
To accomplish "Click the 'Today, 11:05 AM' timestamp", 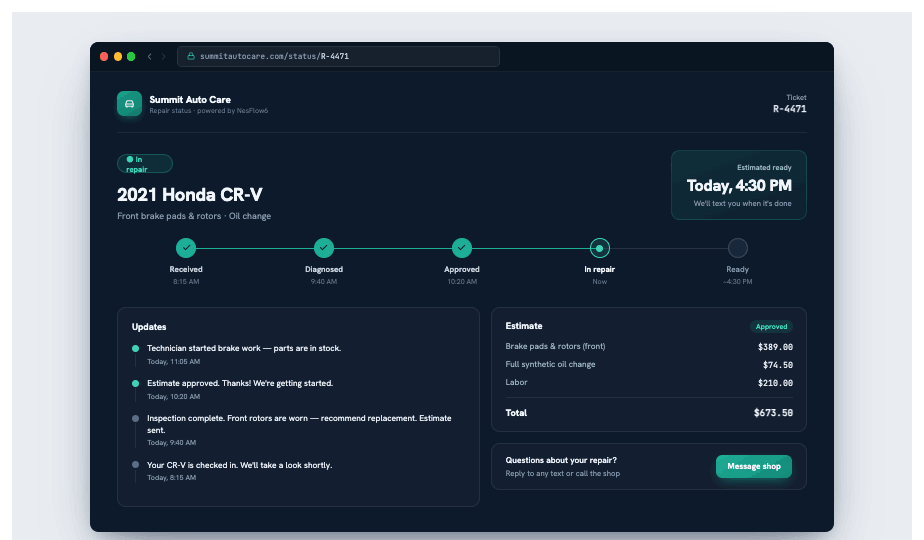I will pos(173,361).
